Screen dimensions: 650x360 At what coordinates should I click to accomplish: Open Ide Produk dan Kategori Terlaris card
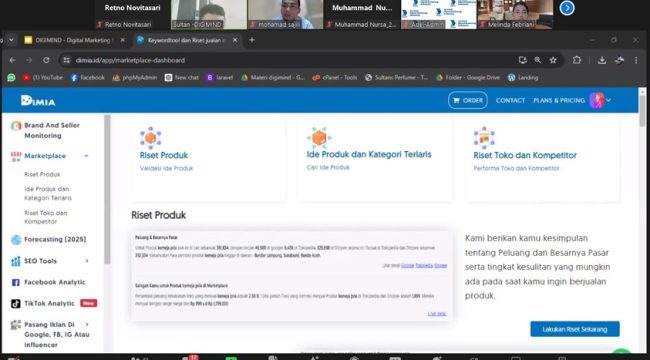[x=369, y=154]
